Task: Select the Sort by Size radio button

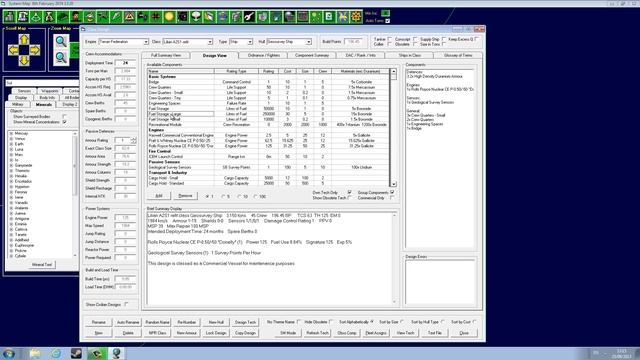Action: 402,322
